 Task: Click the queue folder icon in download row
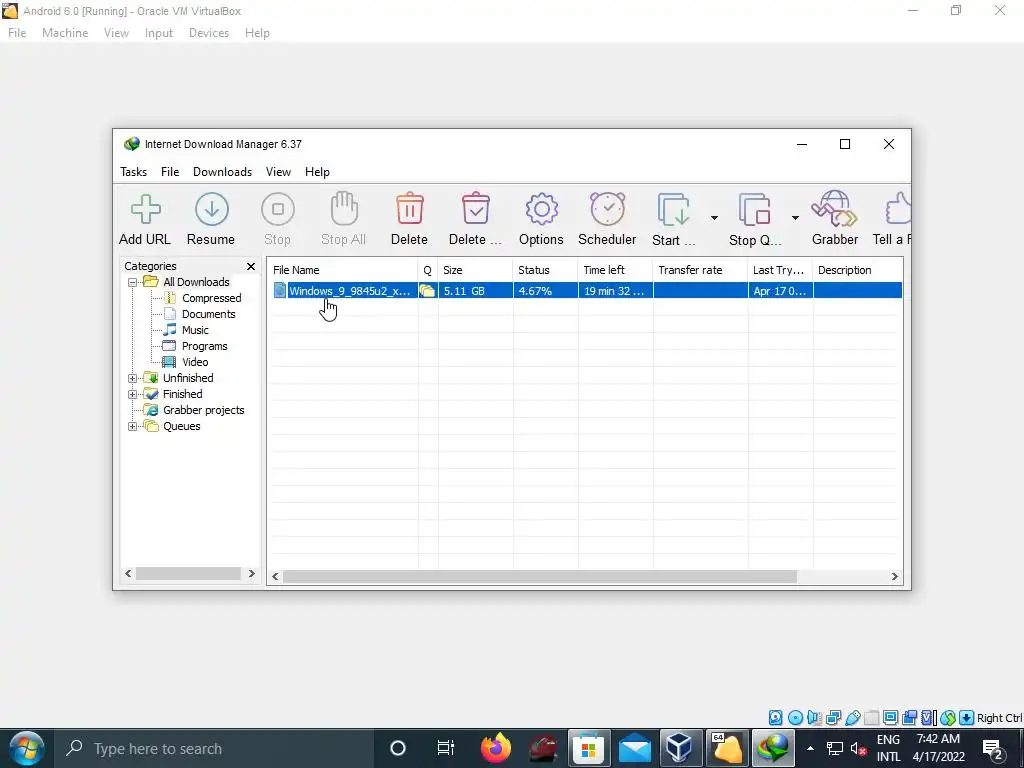[427, 291]
